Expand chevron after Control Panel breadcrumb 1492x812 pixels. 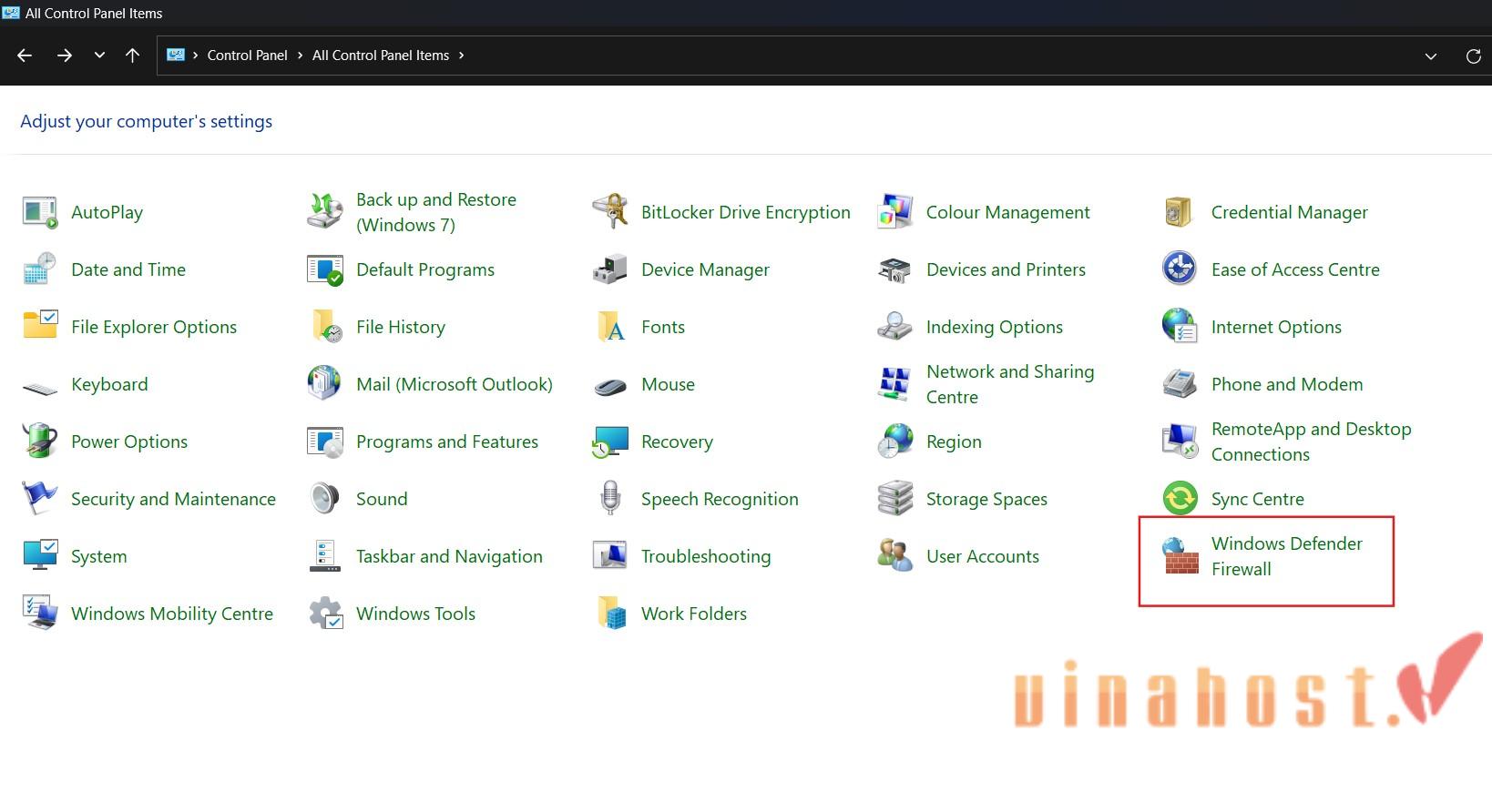pyautogui.click(x=300, y=56)
